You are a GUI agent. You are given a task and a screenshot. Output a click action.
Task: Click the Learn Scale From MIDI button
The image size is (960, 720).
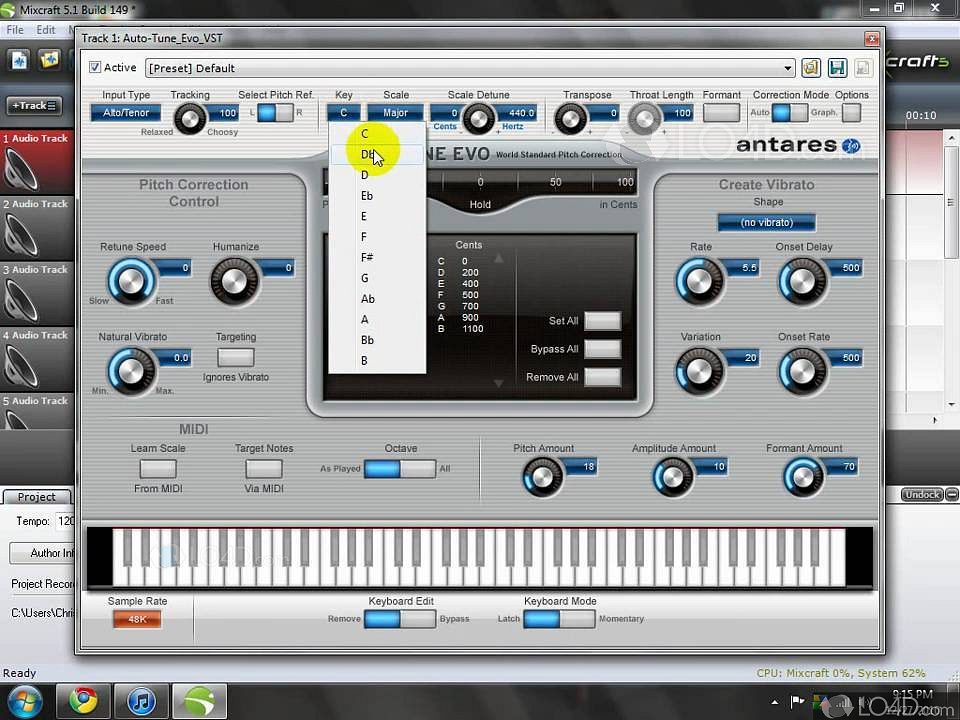coord(158,468)
